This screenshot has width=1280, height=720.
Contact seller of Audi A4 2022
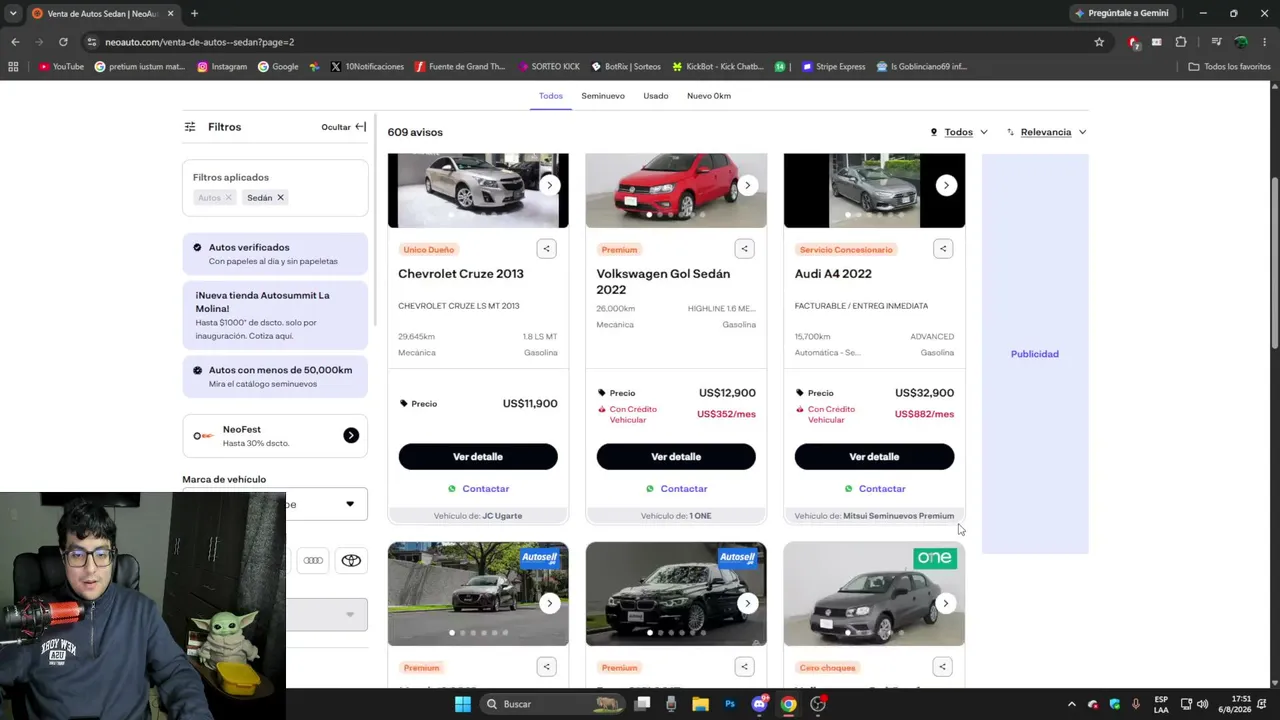tap(874, 489)
